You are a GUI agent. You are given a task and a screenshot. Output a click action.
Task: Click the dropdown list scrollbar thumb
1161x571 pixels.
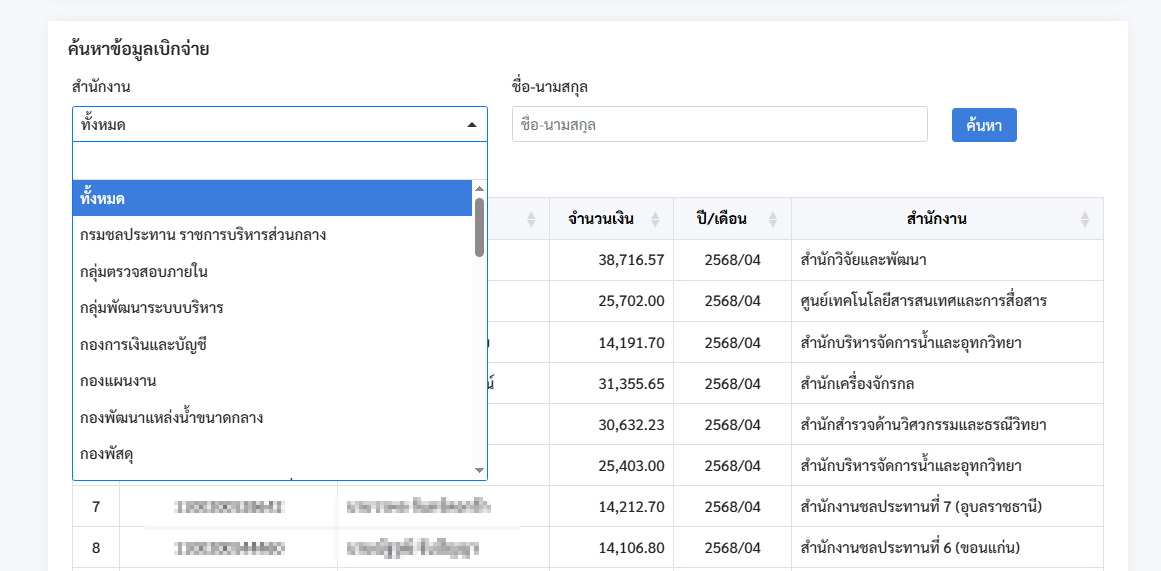point(479,227)
